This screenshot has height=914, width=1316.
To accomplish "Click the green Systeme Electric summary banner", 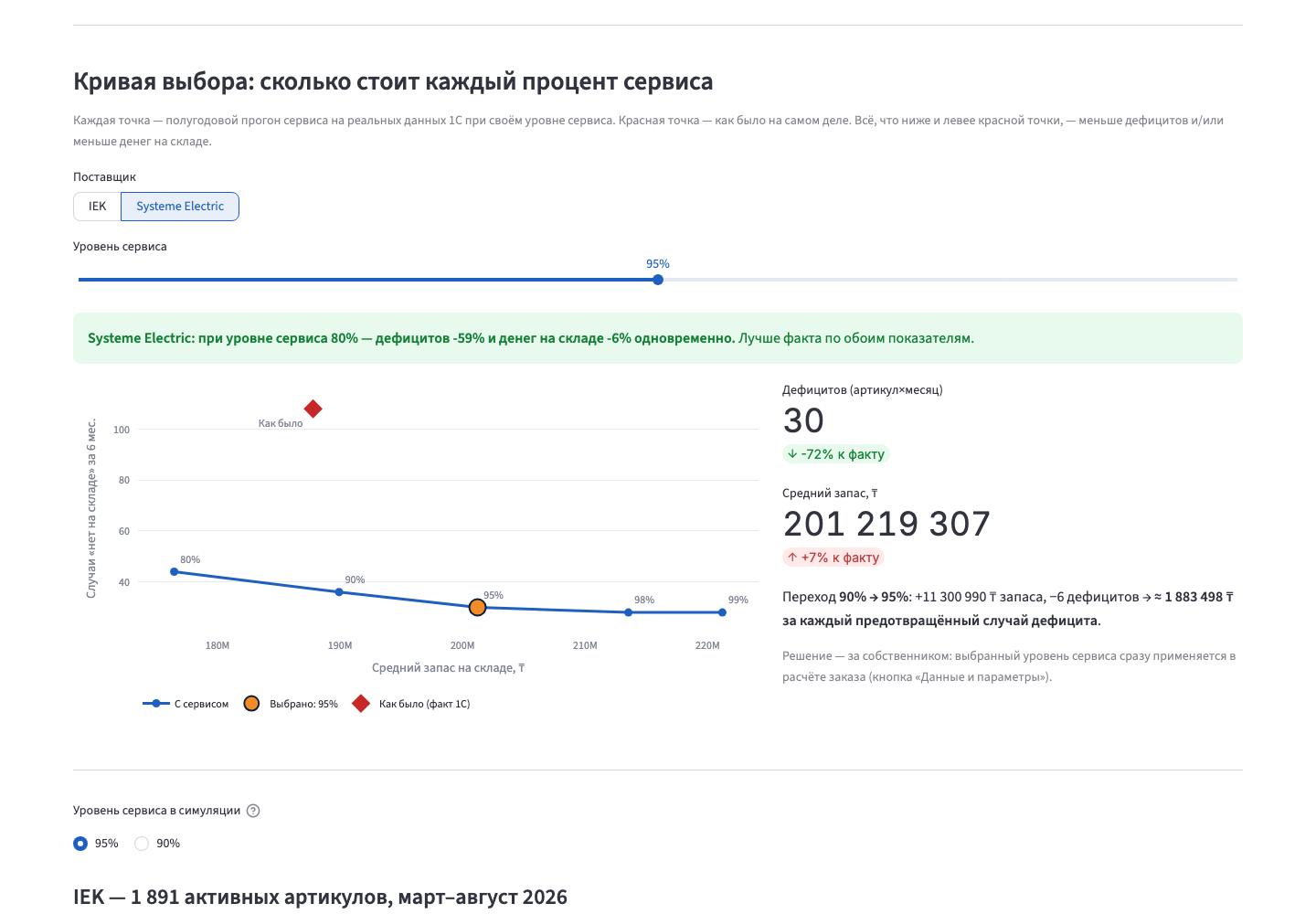I will coord(658,338).
